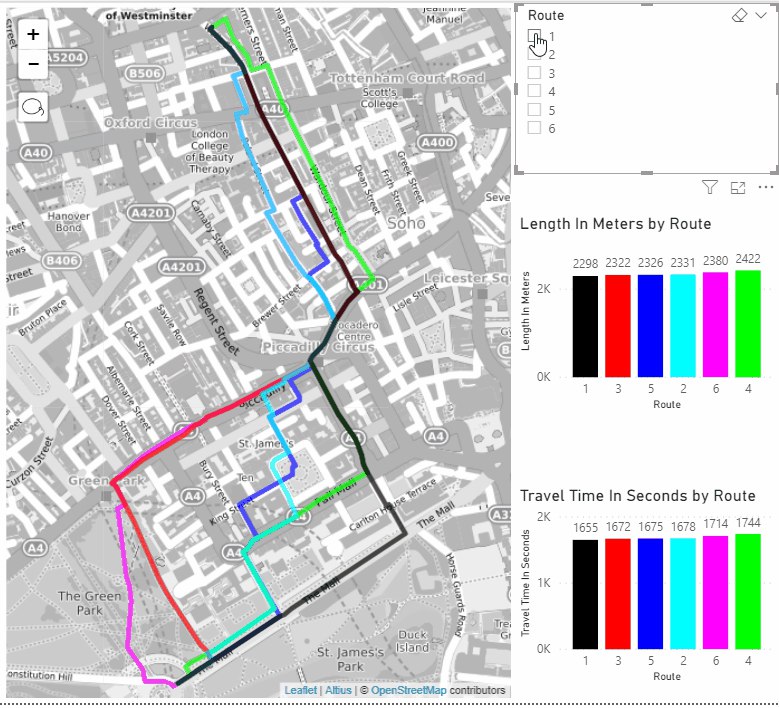
Task: Click the B406 road badge on the map
Action: [62, 260]
